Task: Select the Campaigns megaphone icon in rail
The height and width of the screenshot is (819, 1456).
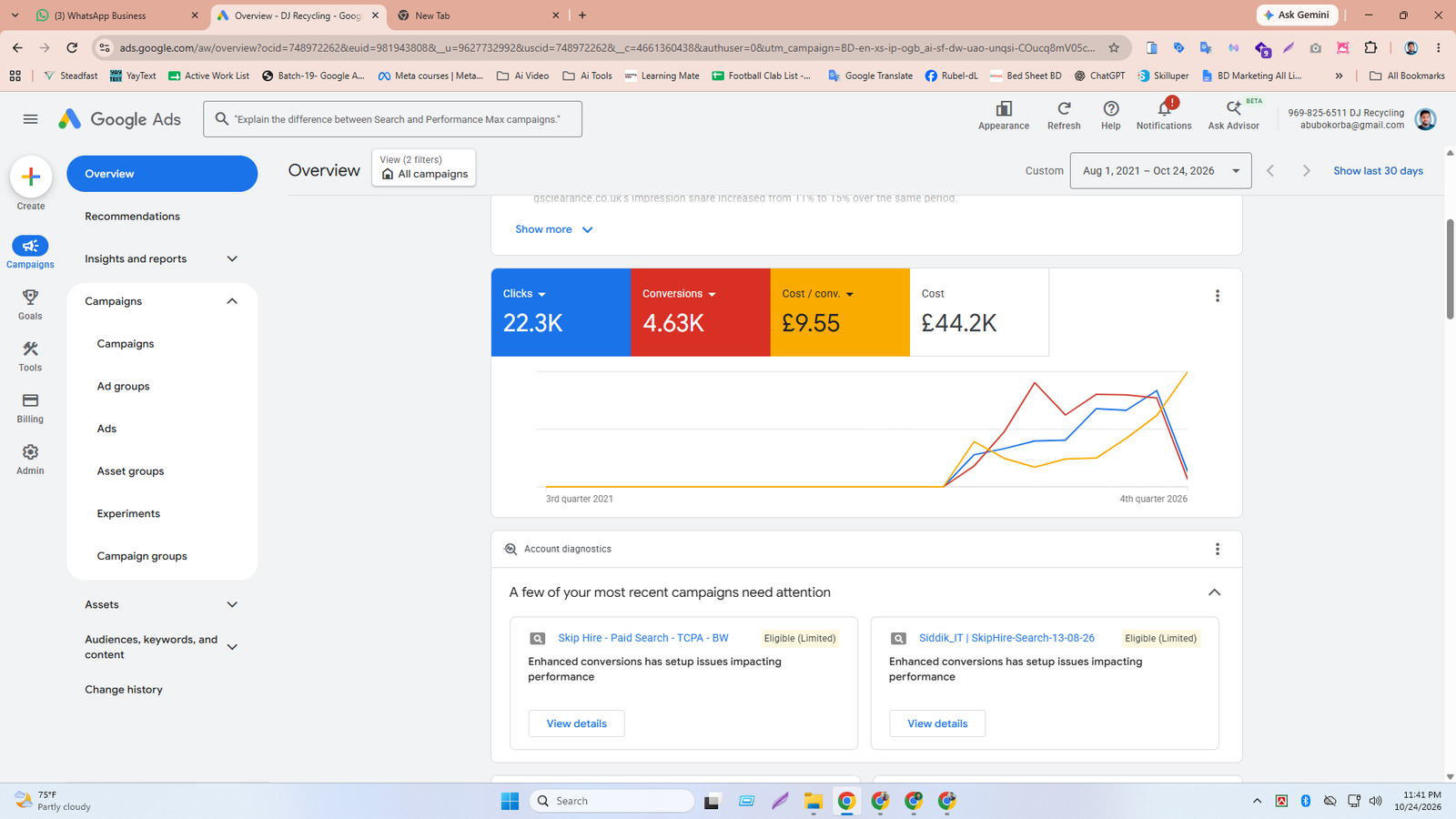Action: tap(30, 246)
